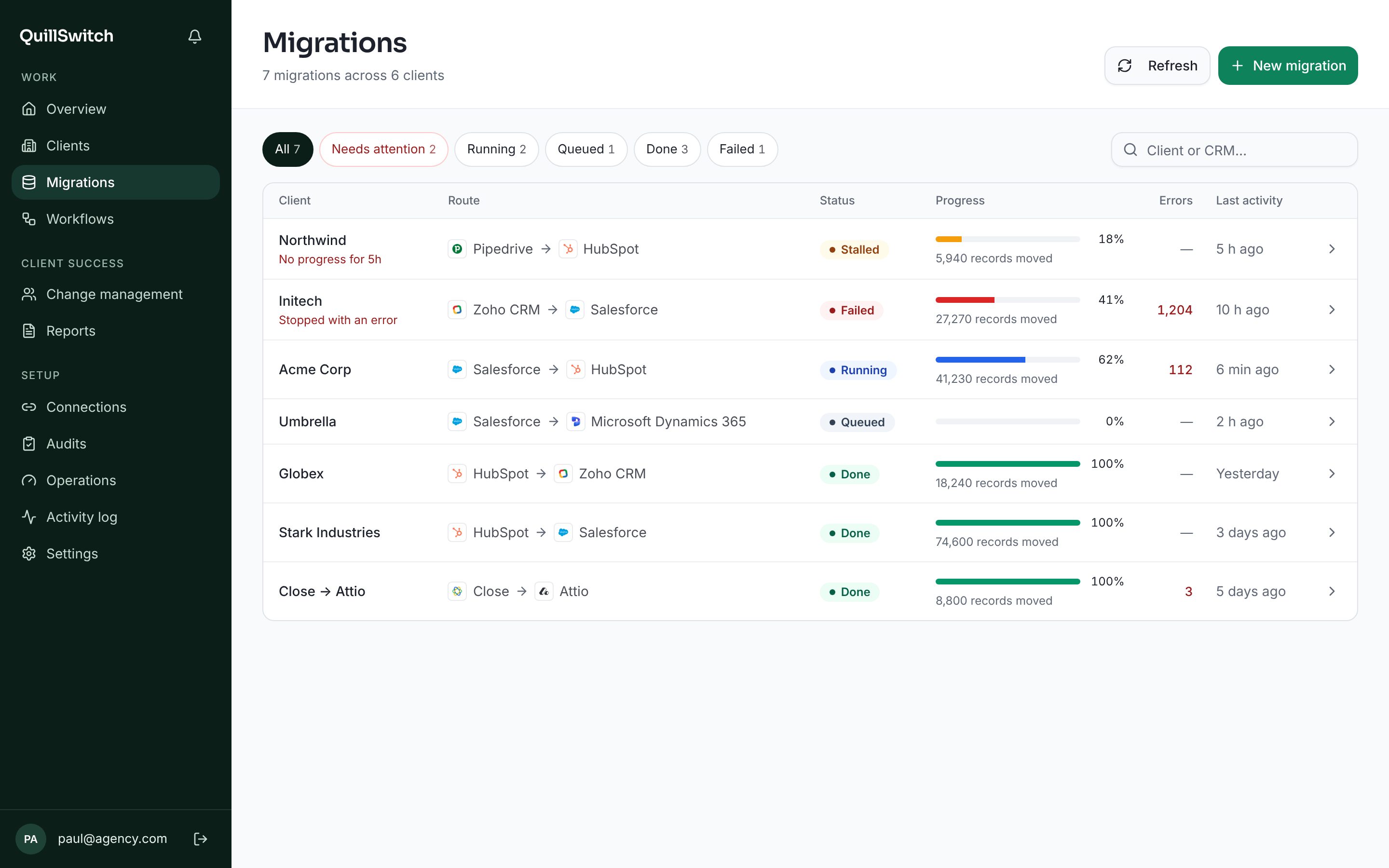Screen dimensions: 1389x868
Task: Click the Zoho CRM icon in Globex row
Action: pos(563,474)
